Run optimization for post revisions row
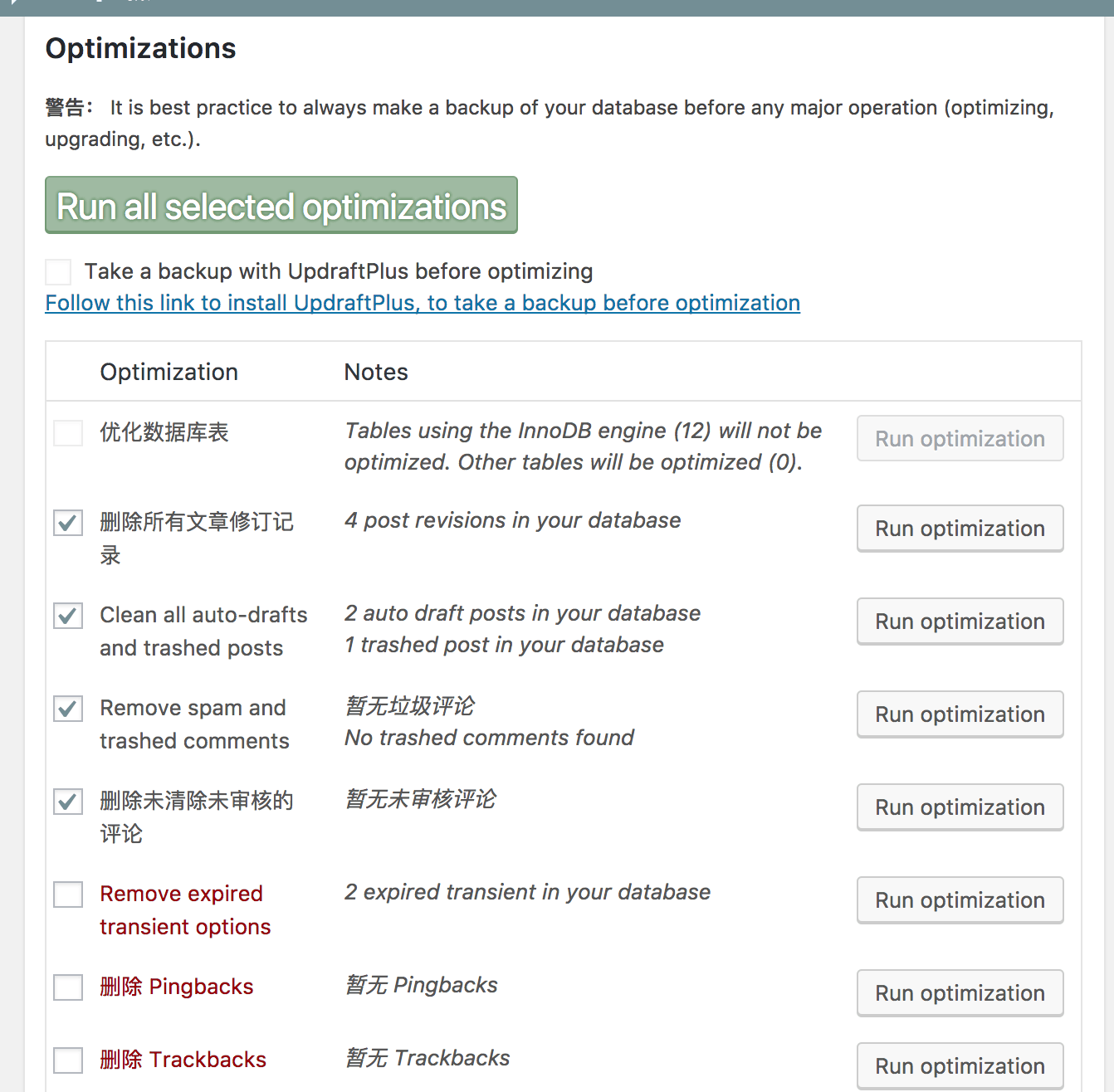Screen dimensions: 1114x1092 click(960, 529)
